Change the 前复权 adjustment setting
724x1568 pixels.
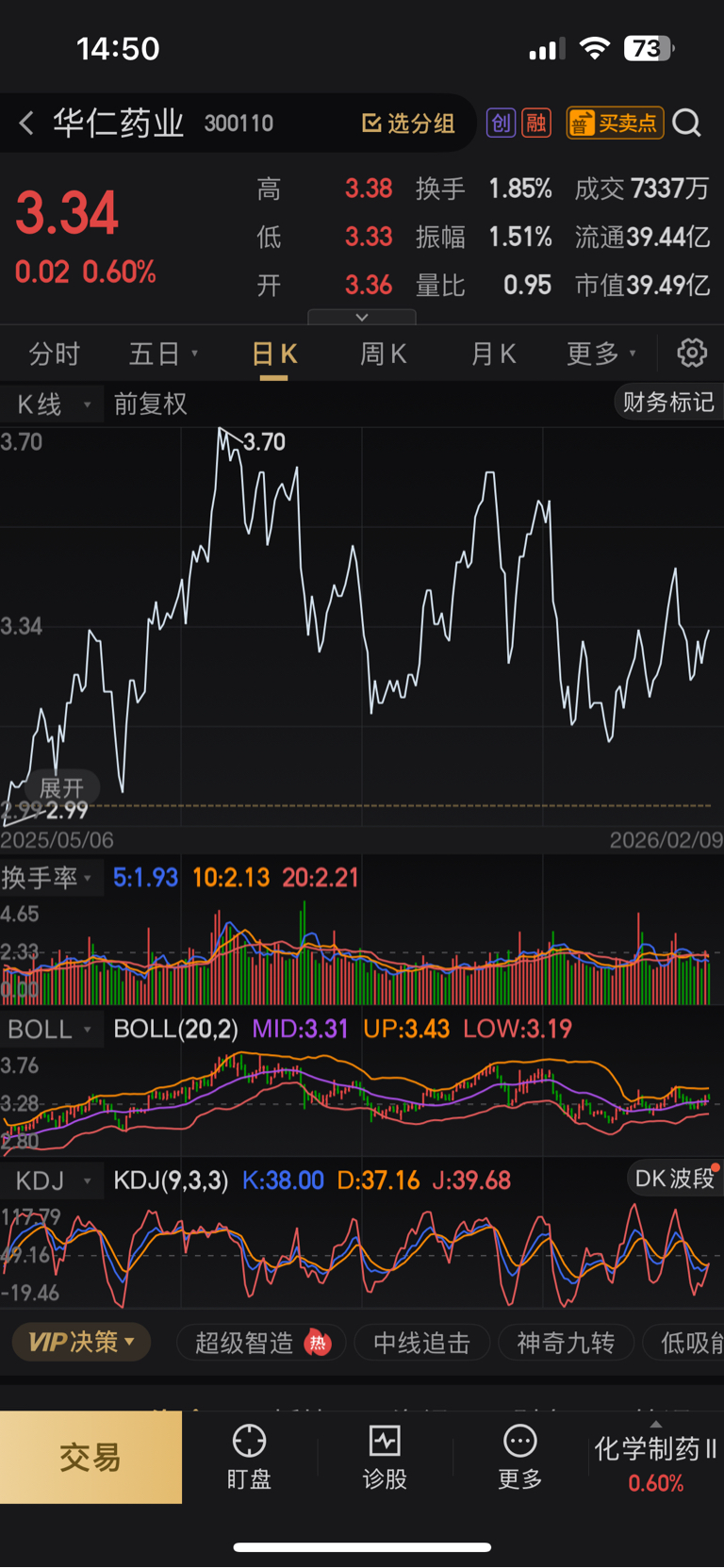click(x=151, y=404)
